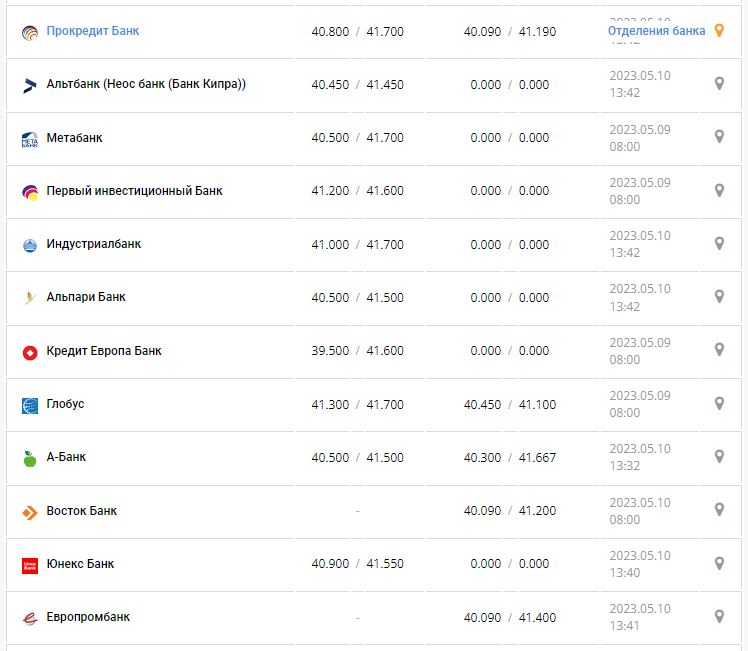This screenshot has height=651, width=748.
Task: Click the green apple А-Банк logo
Action: 30,458
